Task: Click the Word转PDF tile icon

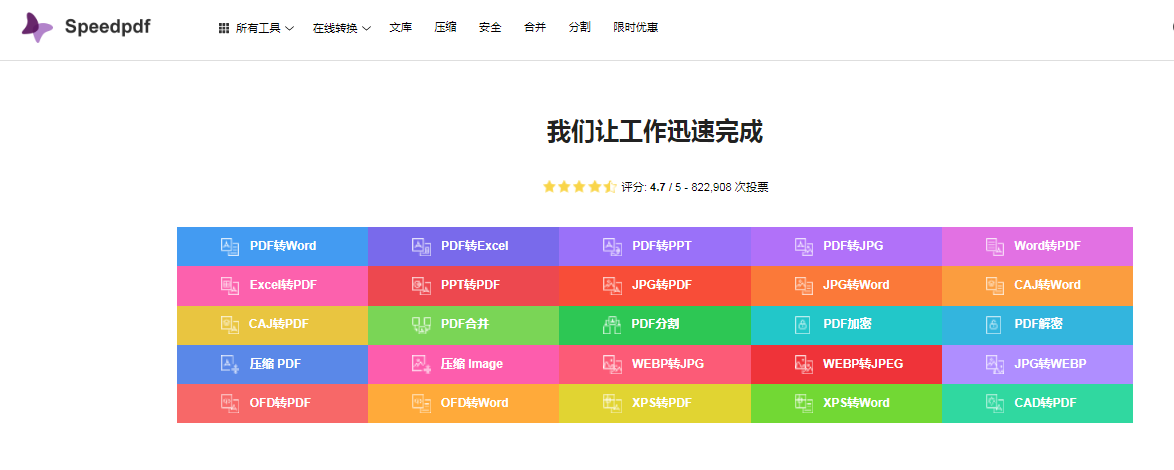Action: (x=995, y=245)
